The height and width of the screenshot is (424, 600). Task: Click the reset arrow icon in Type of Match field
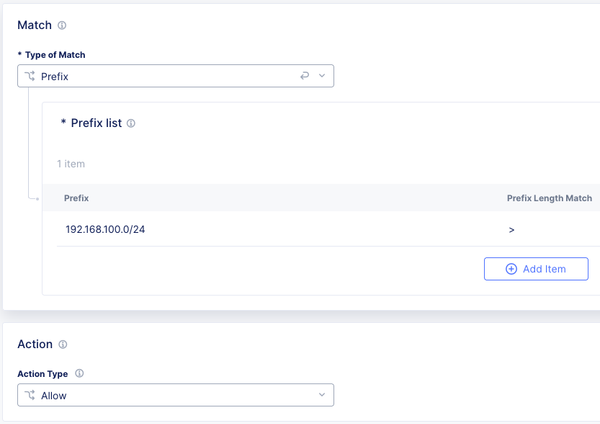coord(305,76)
